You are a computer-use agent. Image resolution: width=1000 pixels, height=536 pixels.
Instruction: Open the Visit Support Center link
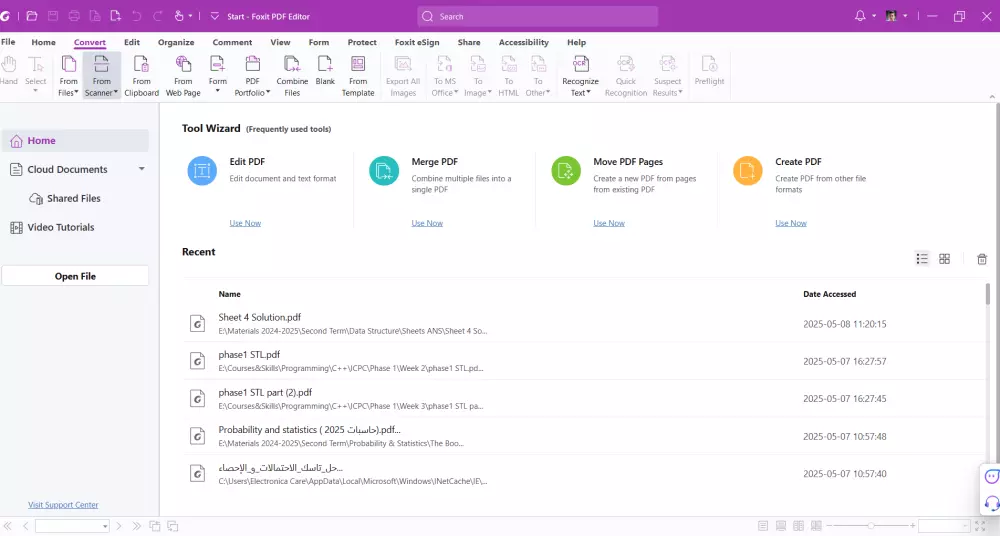[63, 505]
